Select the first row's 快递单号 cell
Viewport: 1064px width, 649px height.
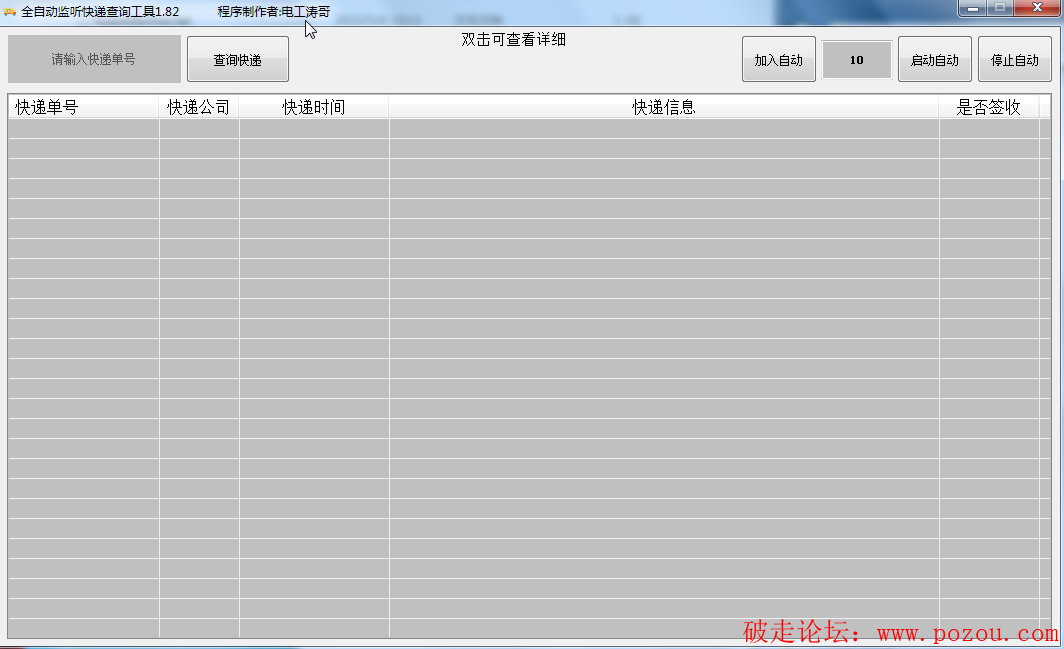coord(84,128)
